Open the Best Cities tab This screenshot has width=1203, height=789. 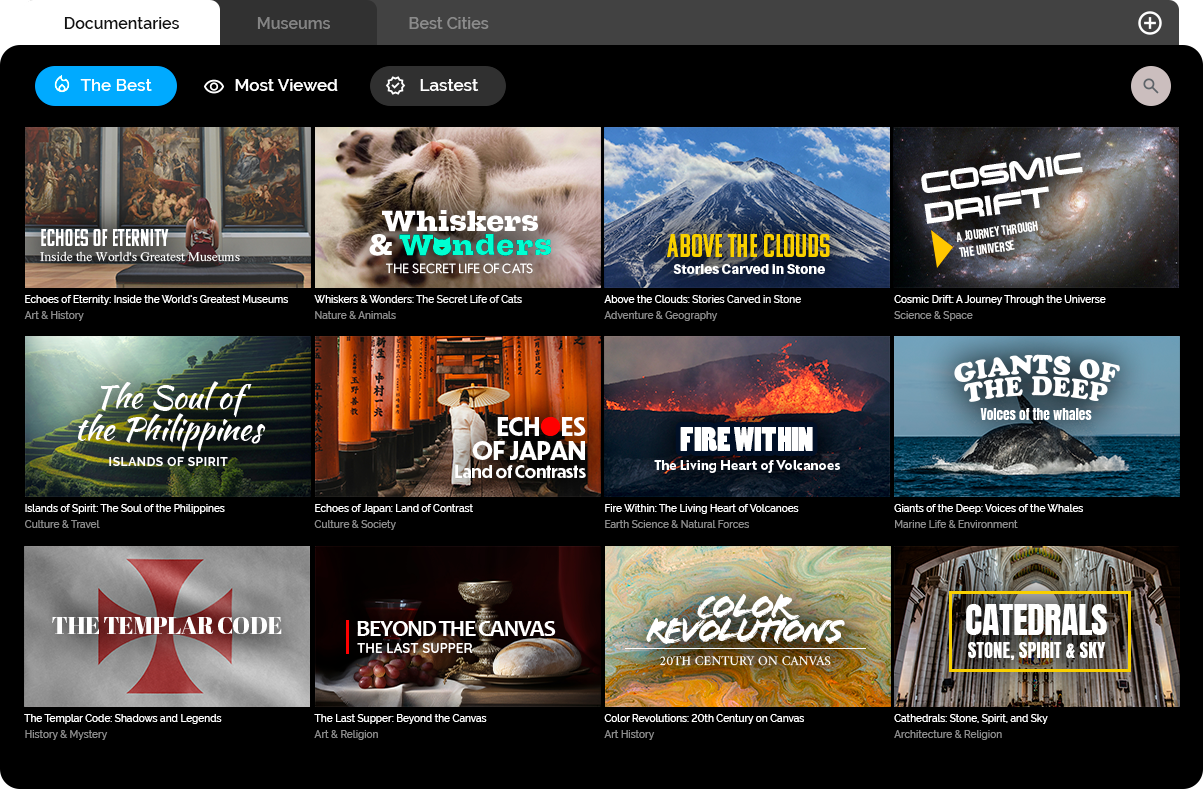449,23
